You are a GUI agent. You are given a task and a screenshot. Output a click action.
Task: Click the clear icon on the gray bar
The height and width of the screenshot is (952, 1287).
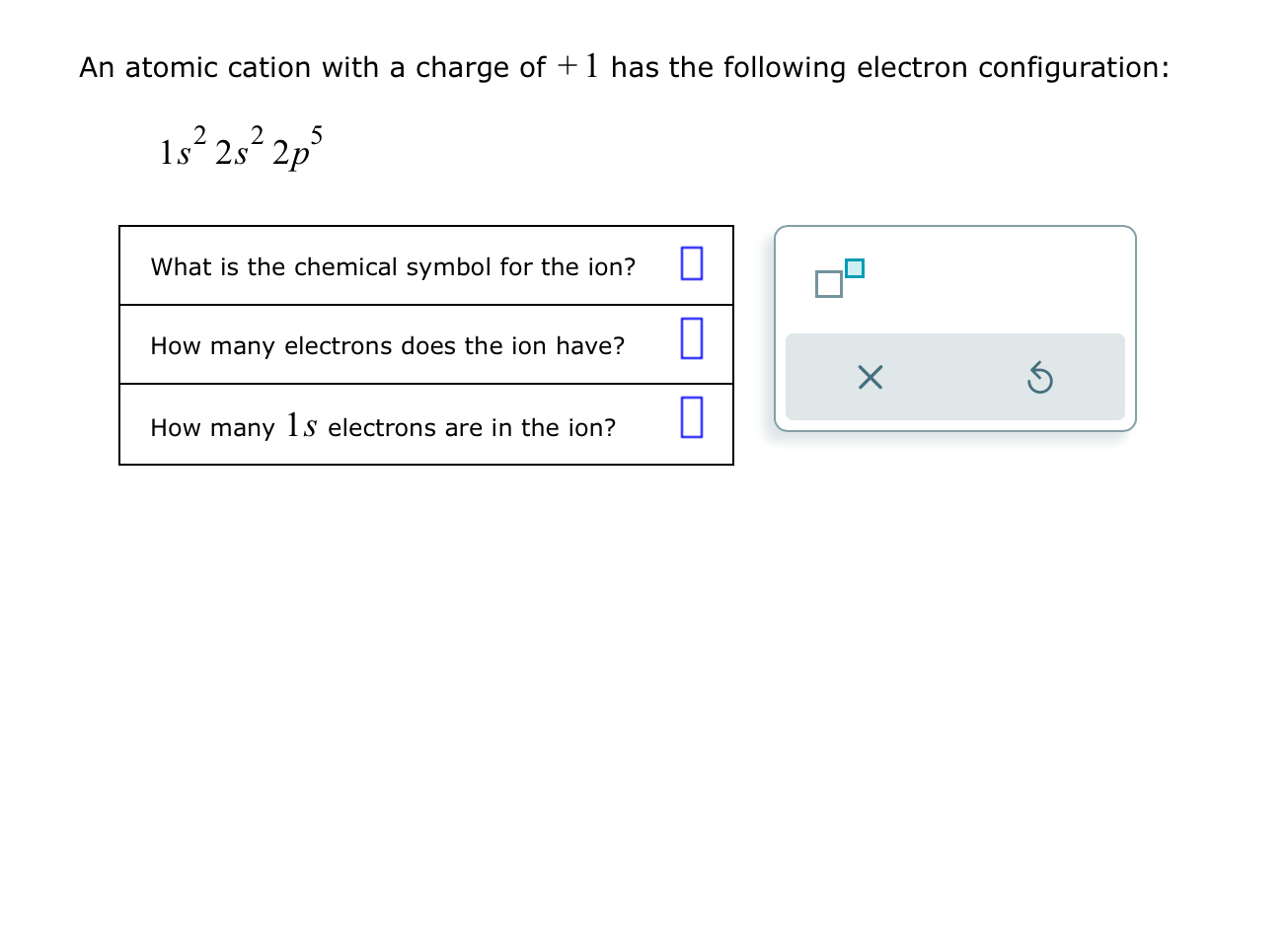point(870,378)
